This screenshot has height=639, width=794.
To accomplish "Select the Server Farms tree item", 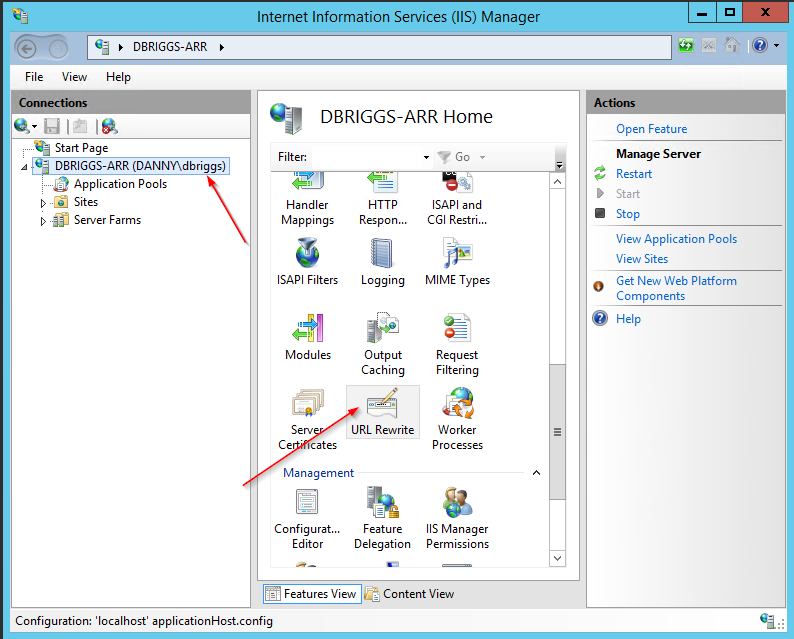I will click(107, 220).
